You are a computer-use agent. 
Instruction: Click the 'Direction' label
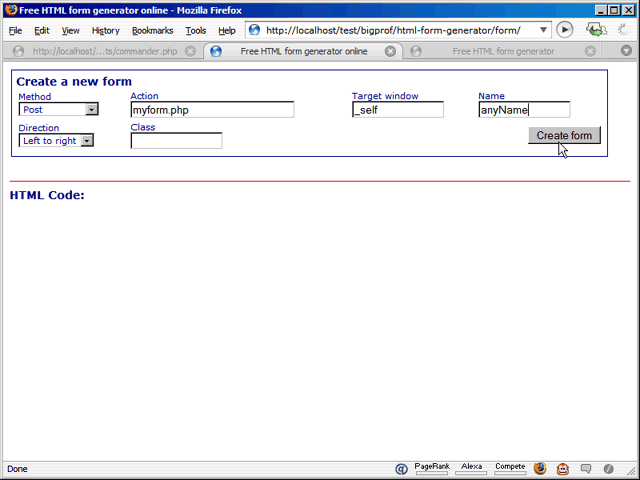click(39, 128)
